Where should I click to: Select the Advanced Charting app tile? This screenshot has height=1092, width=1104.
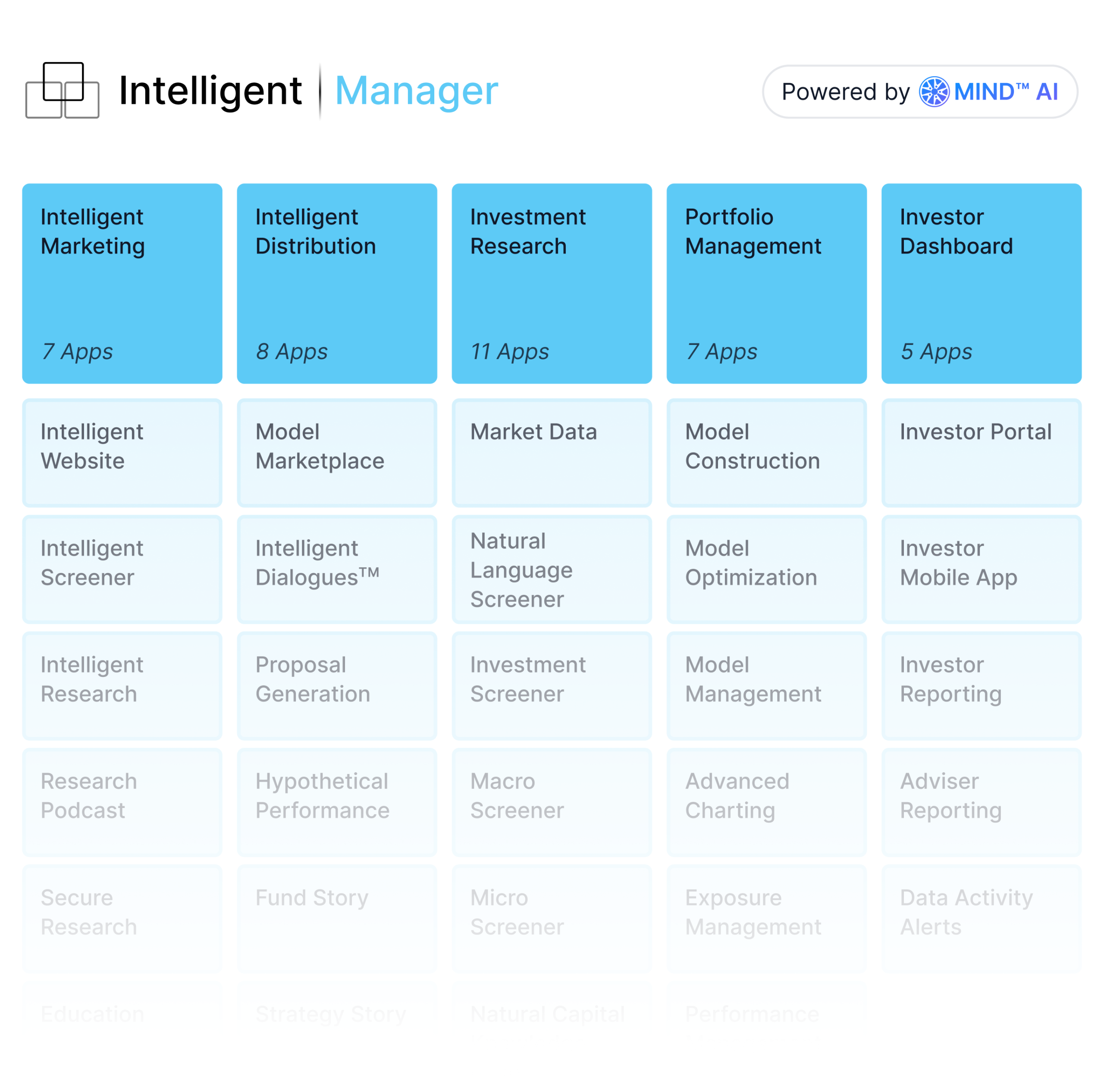766,802
